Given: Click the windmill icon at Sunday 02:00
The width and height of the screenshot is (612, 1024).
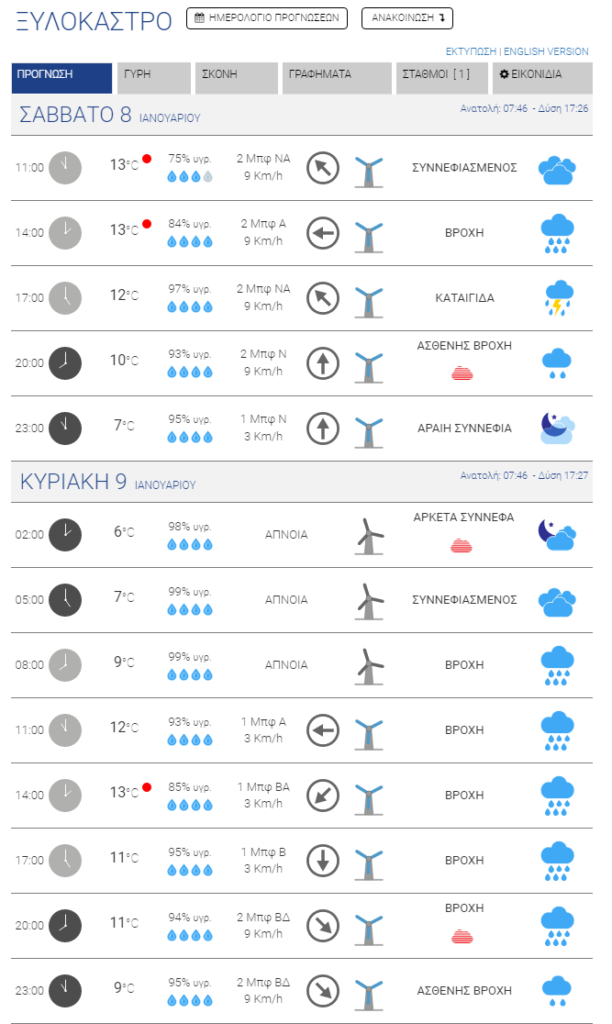Looking at the screenshot, I should pos(369,536).
